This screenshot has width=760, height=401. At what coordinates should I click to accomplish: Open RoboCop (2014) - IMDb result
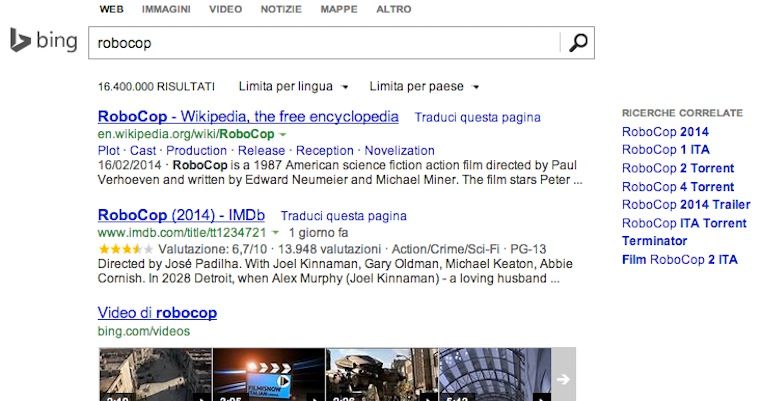181,215
